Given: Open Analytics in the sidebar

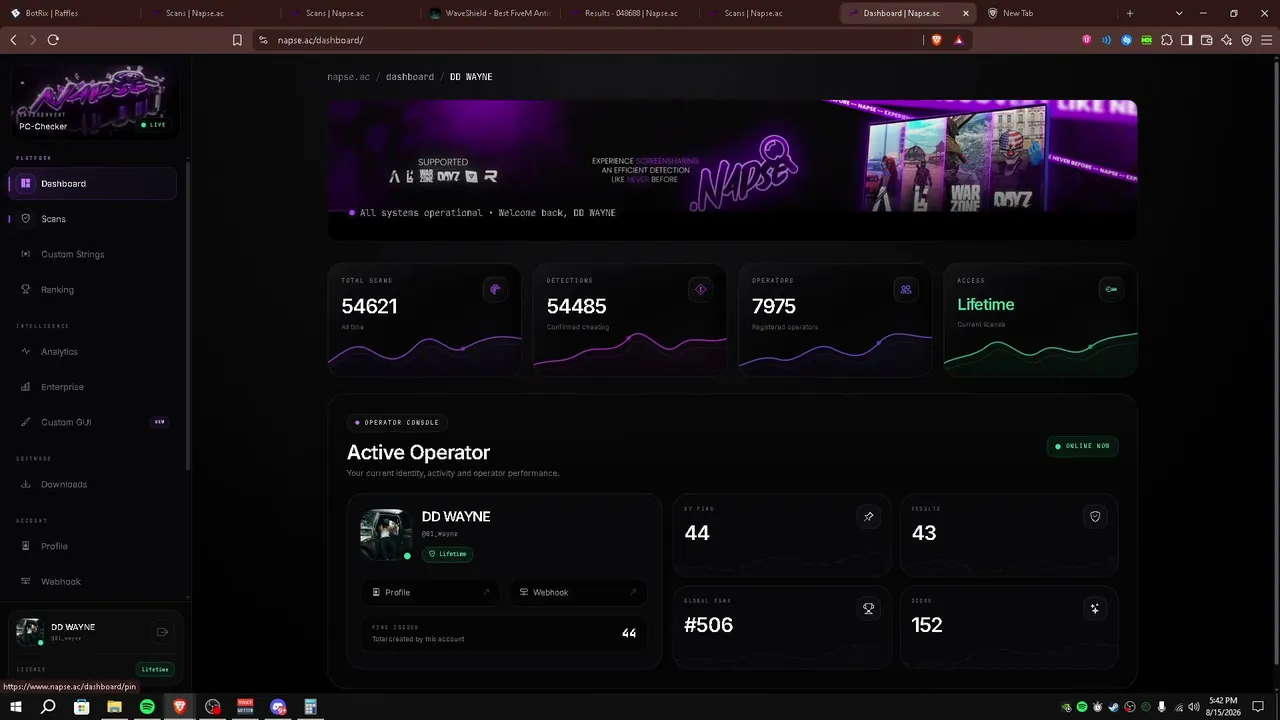Looking at the screenshot, I should point(92,352).
